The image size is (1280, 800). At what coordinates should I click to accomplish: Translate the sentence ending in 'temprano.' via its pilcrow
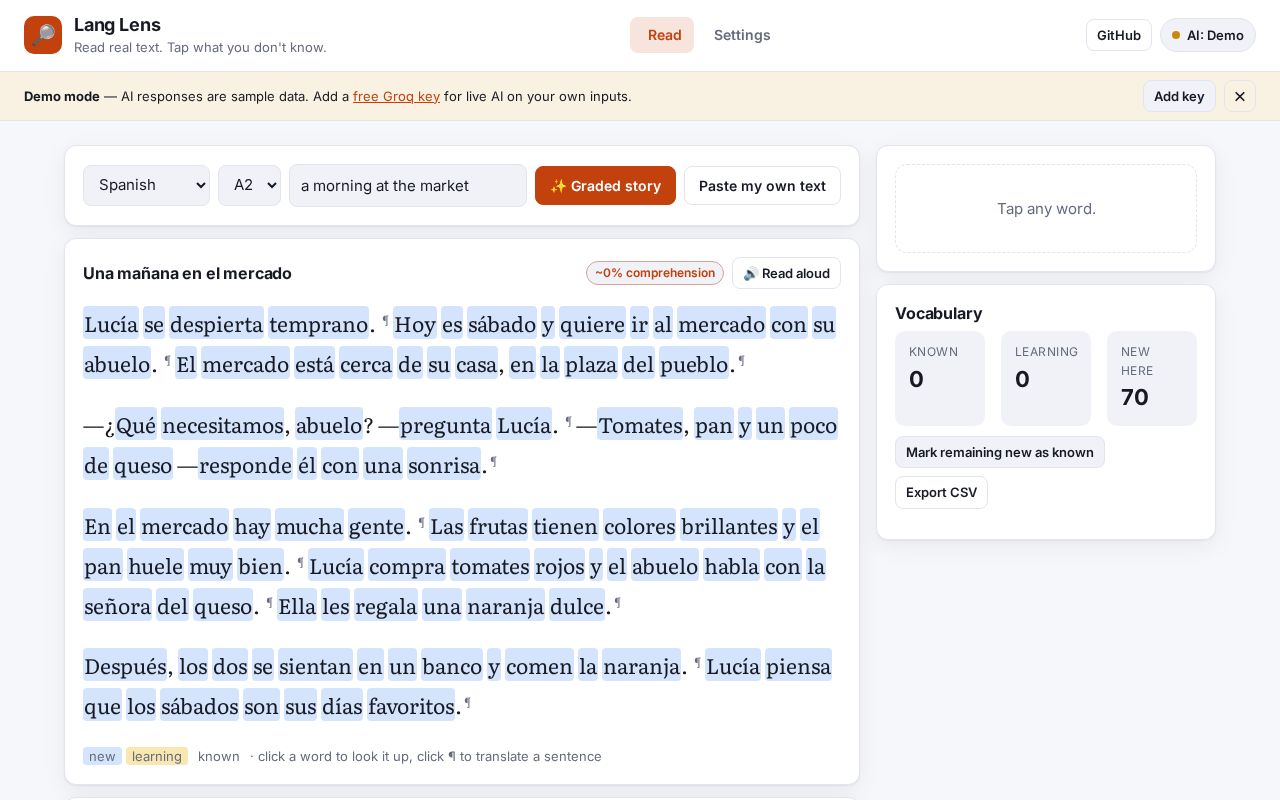(x=385, y=321)
